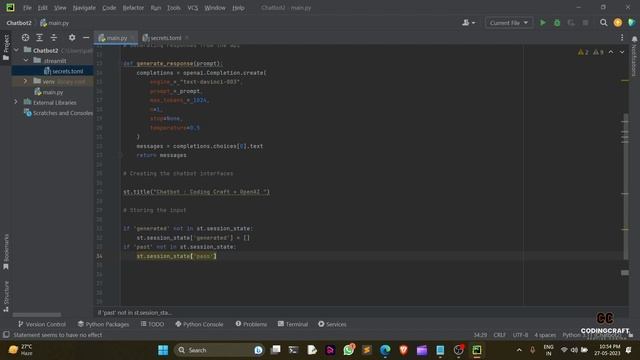The height and width of the screenshot is (360, 640).
Task: Go to next highlighted error arrow
Action: click(622, 52)
